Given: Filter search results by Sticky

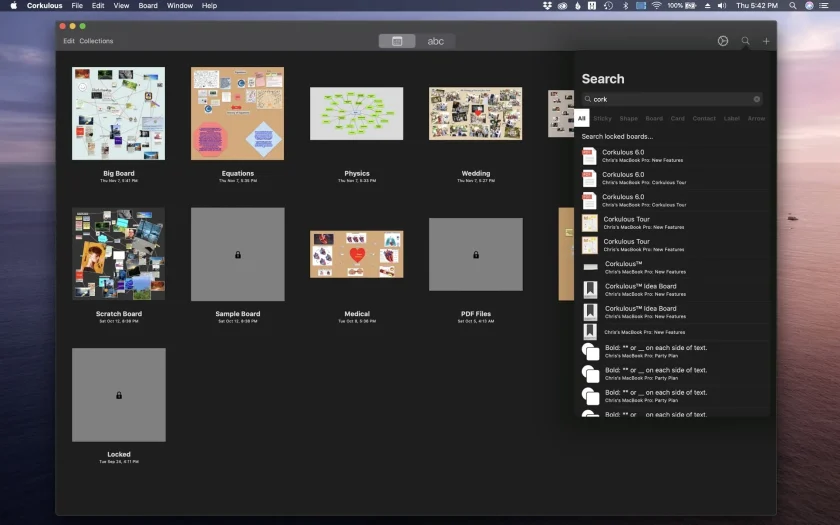Looking at the screenshot, I should 602,118.
